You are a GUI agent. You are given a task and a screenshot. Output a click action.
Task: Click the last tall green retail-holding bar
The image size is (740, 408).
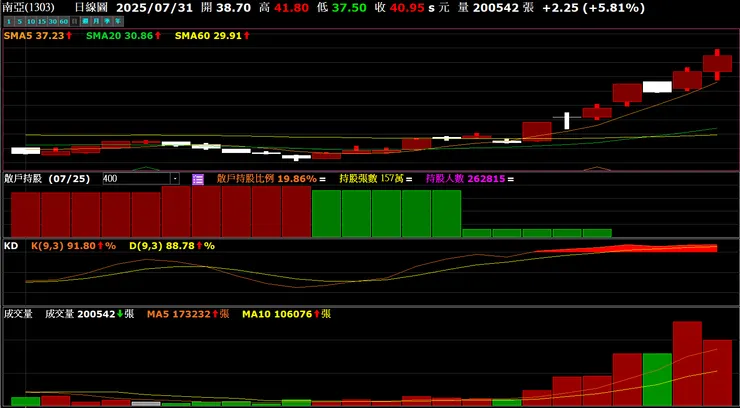[x=446, y=214]
